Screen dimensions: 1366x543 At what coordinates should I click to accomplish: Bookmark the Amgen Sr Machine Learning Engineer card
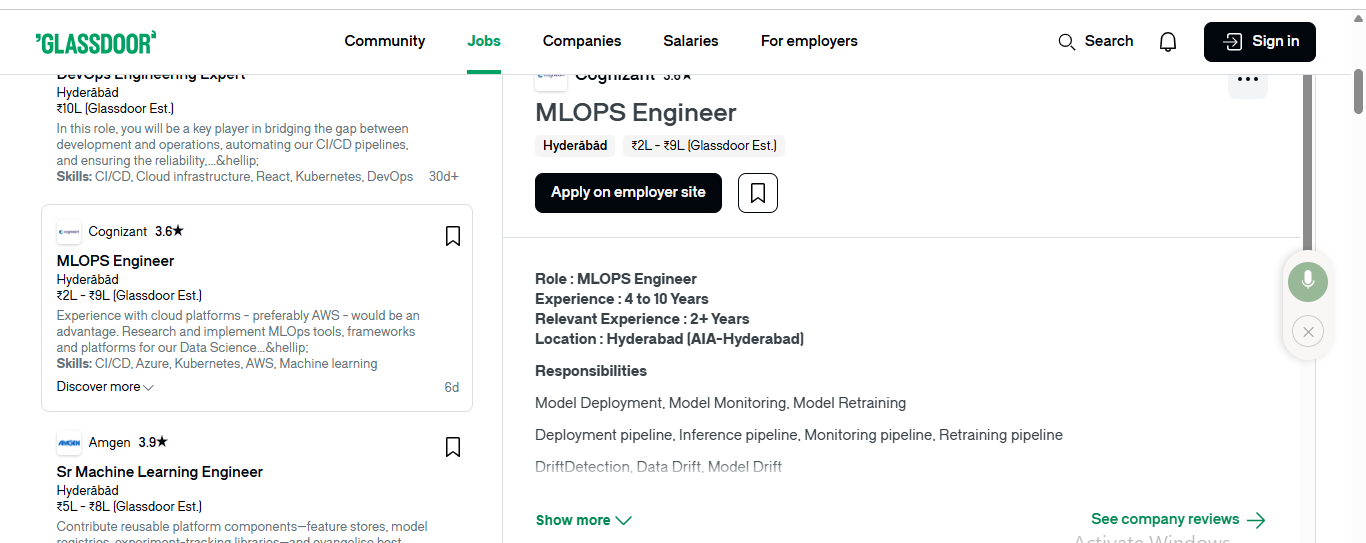tap(453, 447)
